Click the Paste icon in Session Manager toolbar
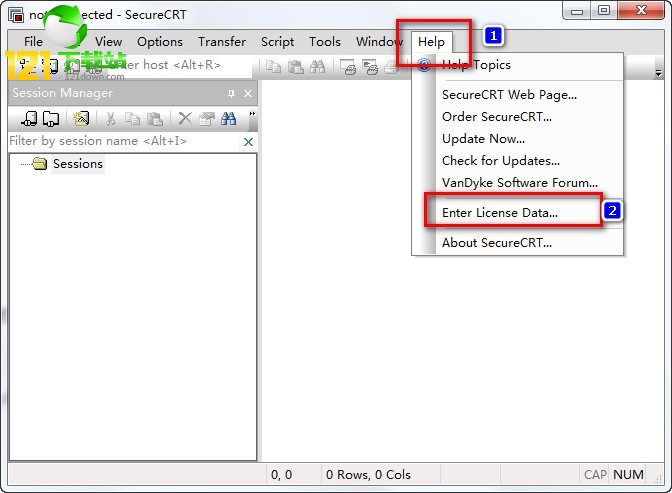The width and height of the screenshot is (672, 493). (x=154, y=118)
